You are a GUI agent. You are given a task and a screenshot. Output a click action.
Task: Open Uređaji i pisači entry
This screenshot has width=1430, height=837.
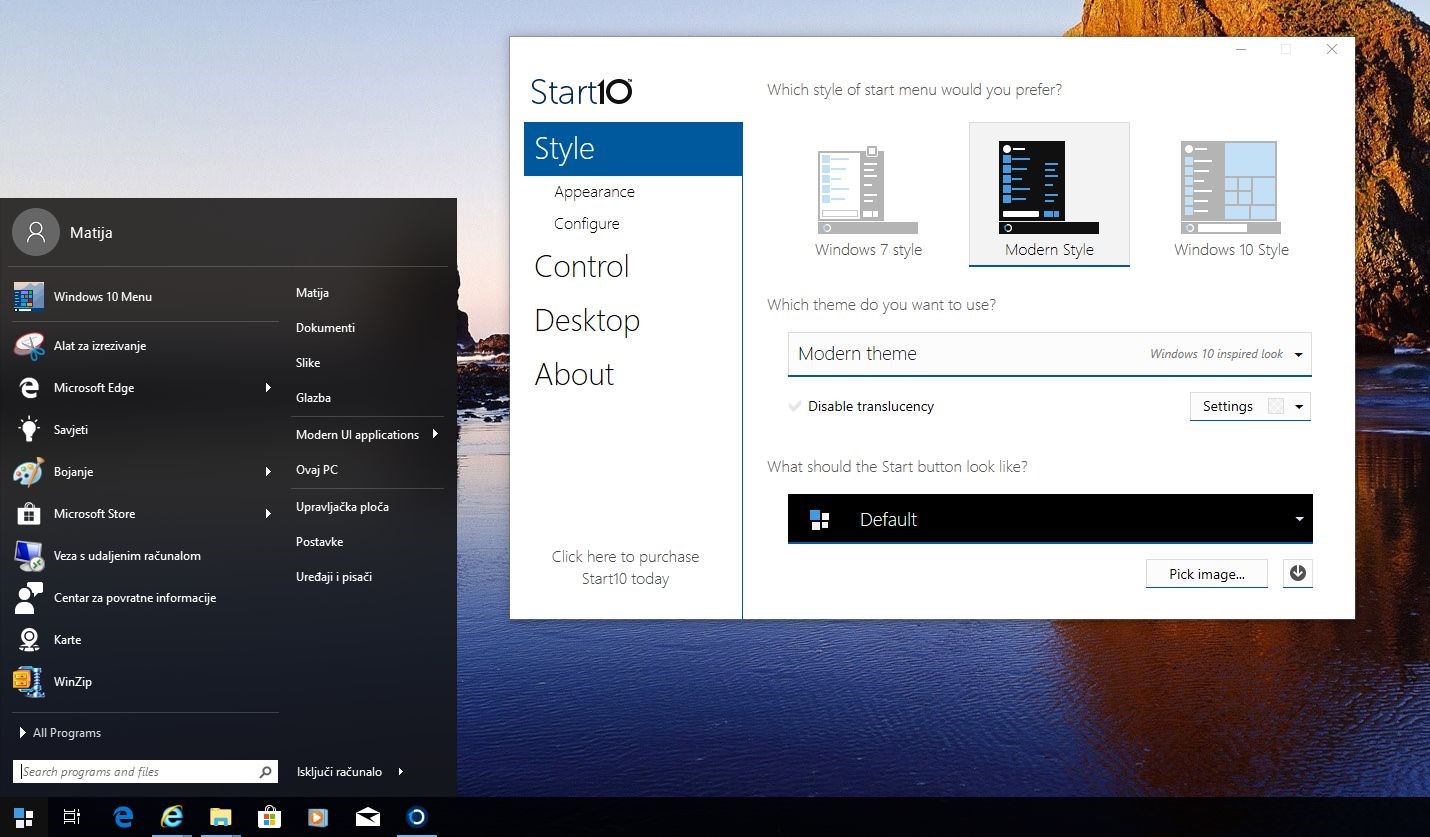[334, 577]
